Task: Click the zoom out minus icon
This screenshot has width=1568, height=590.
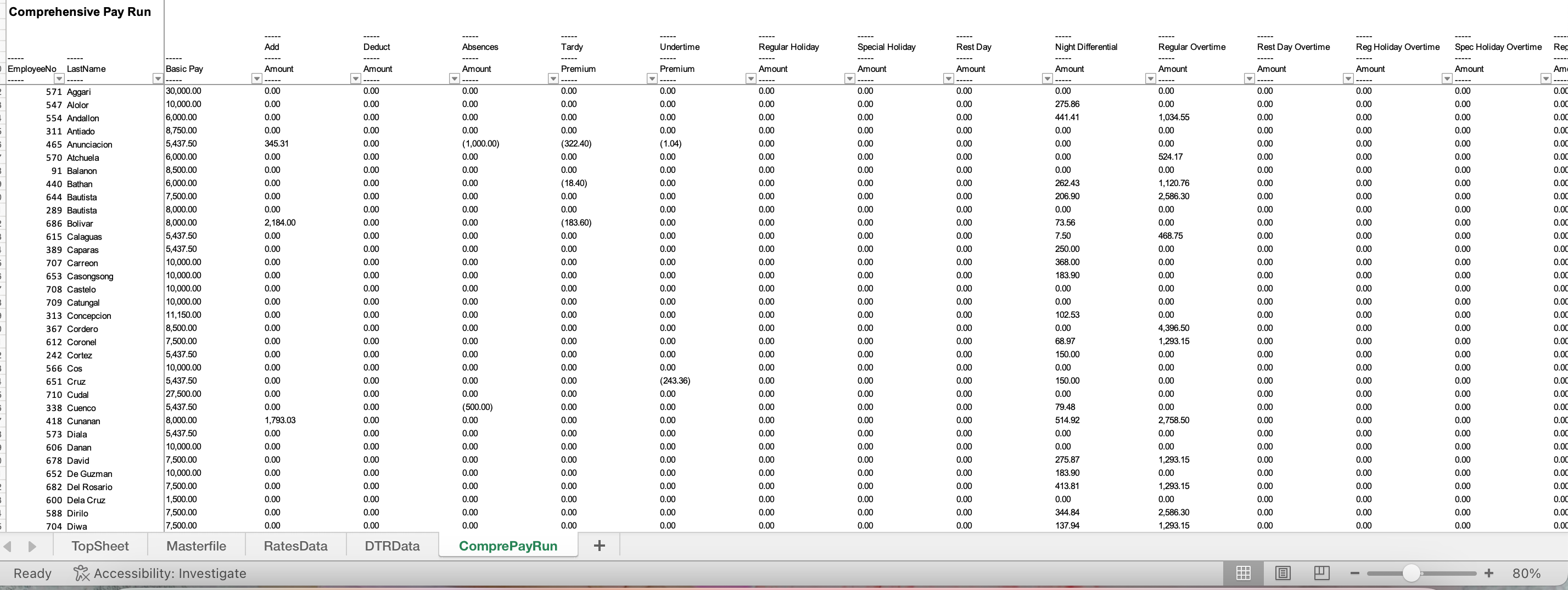Action: (1354, 573)
